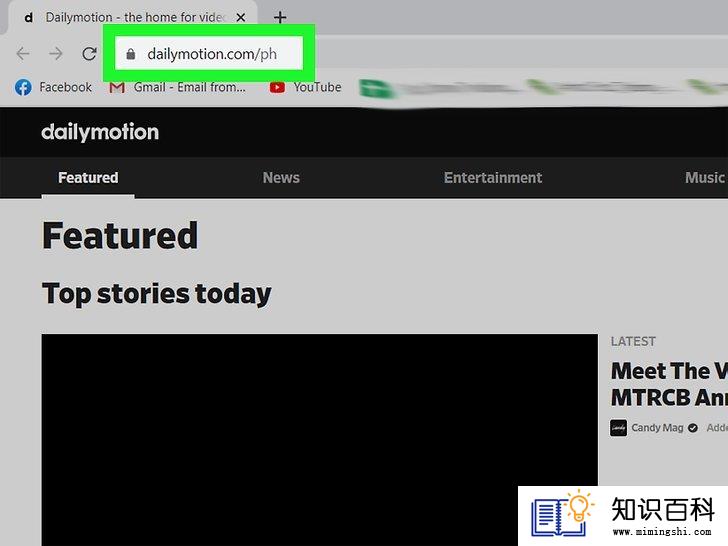
Task: Open the YouTube bookmark
Action: 306,87
